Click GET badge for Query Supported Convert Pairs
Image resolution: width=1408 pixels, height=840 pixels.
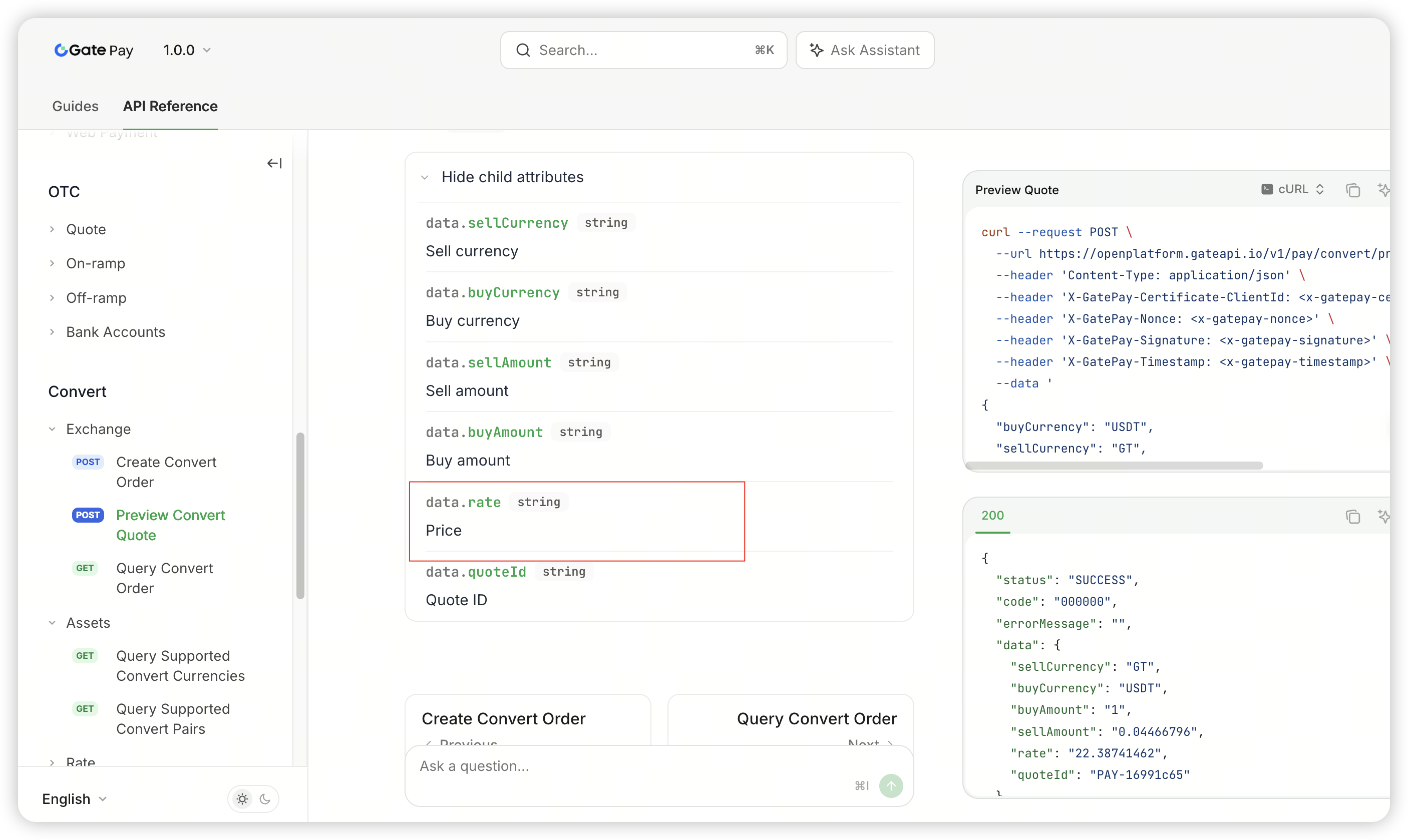click(x=85, y=709)
